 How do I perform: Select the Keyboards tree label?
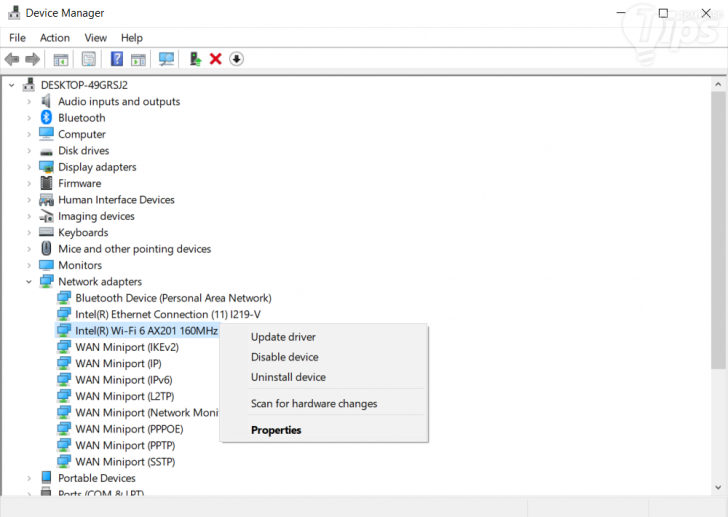[83, 233]
